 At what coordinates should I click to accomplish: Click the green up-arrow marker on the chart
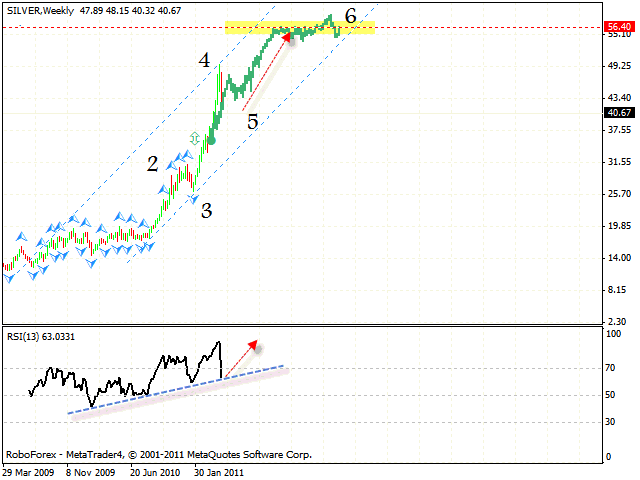tap(196, 138)
